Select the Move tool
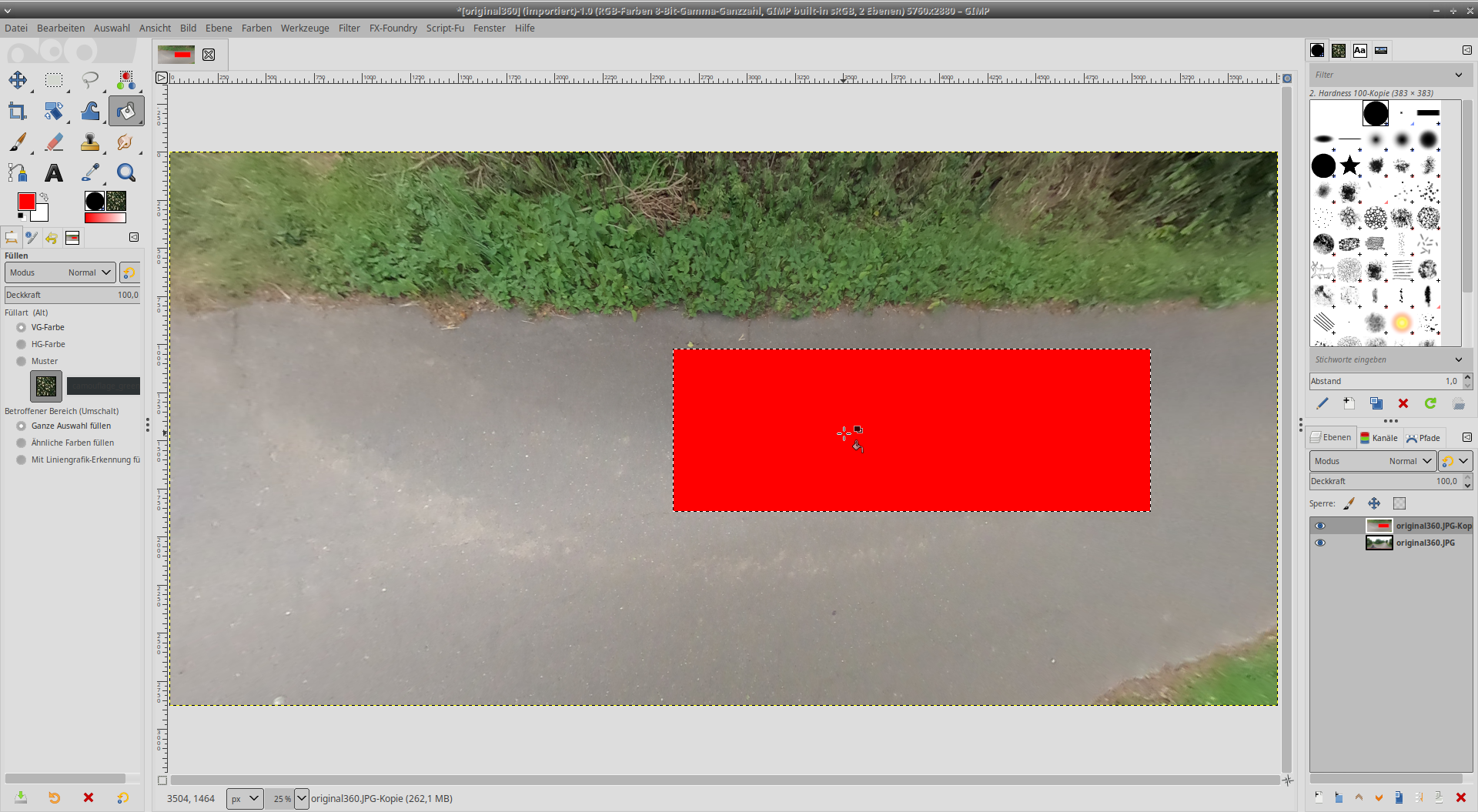Image resolution: width=1478 pixels, height=812 pixels. pos(18,80)
